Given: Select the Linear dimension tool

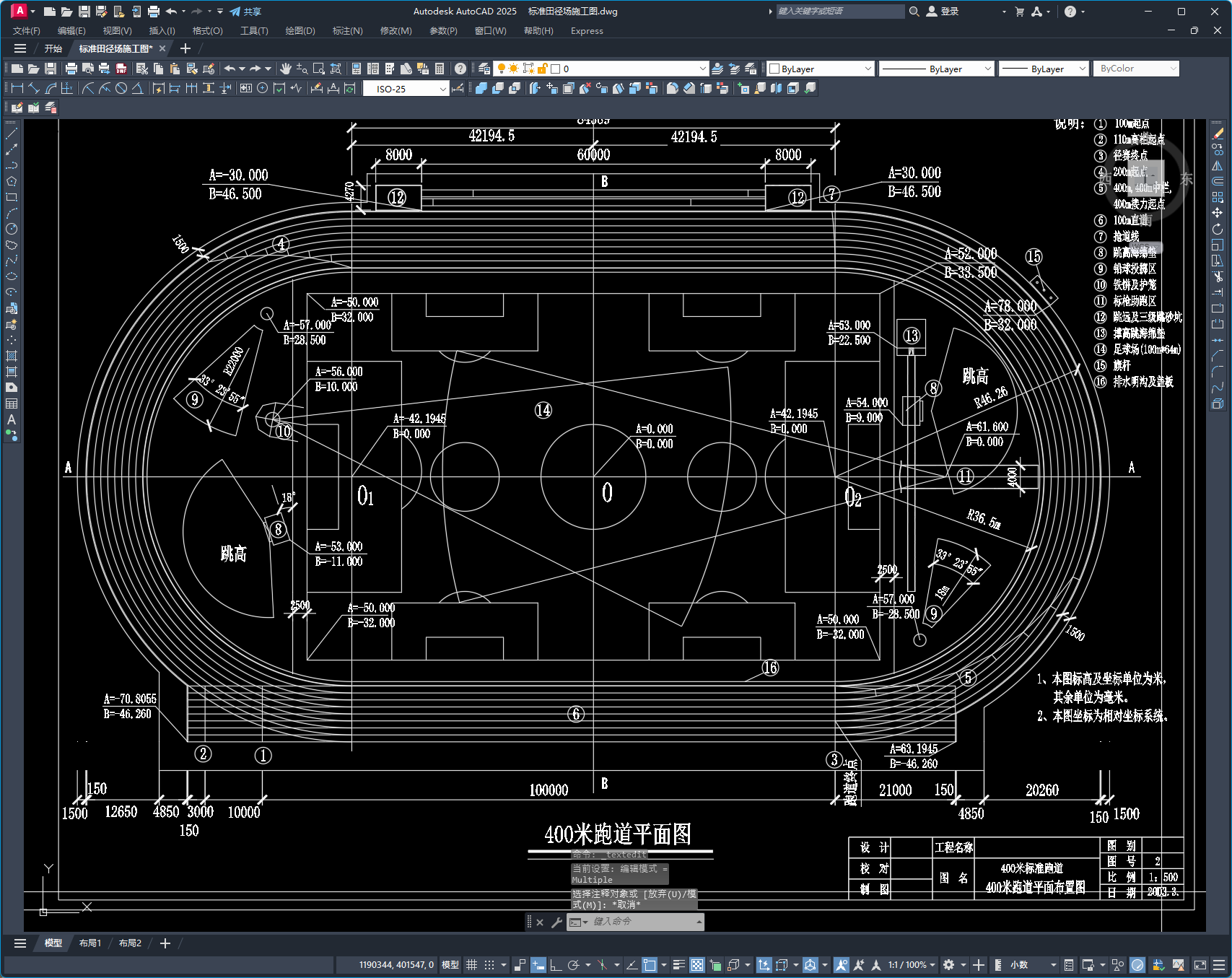Looking at the screenshot, I should [x=17, y=88].
